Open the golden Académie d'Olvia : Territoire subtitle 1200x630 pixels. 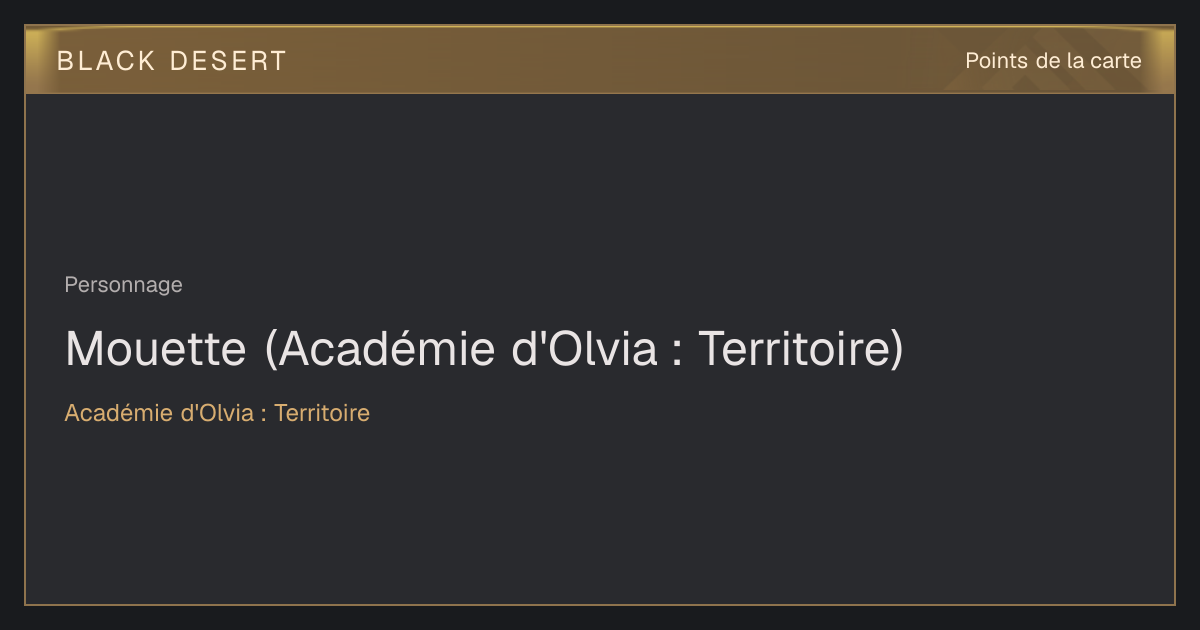click(217, 413)
